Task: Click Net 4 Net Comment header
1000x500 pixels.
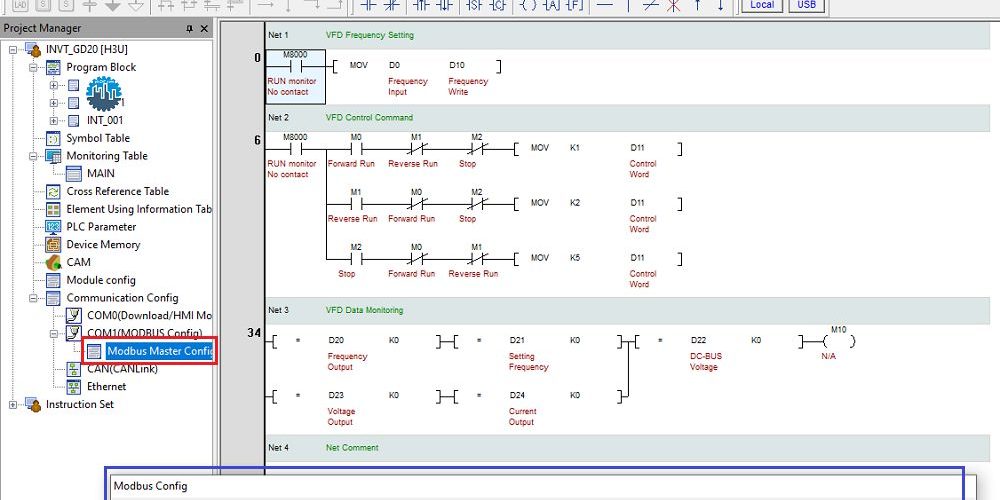Action: (x=628, y=448)
